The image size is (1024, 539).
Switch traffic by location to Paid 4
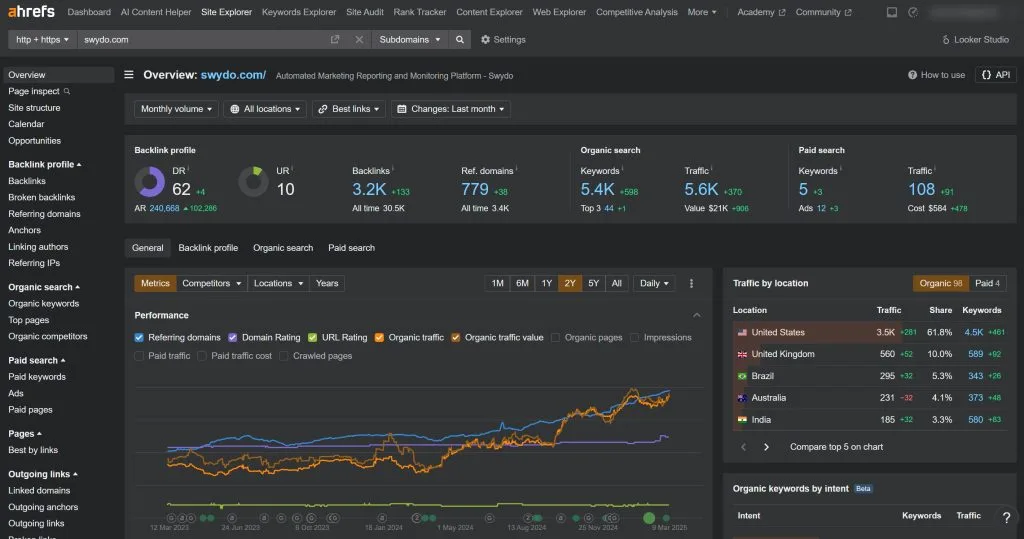[x=987, y=283]
